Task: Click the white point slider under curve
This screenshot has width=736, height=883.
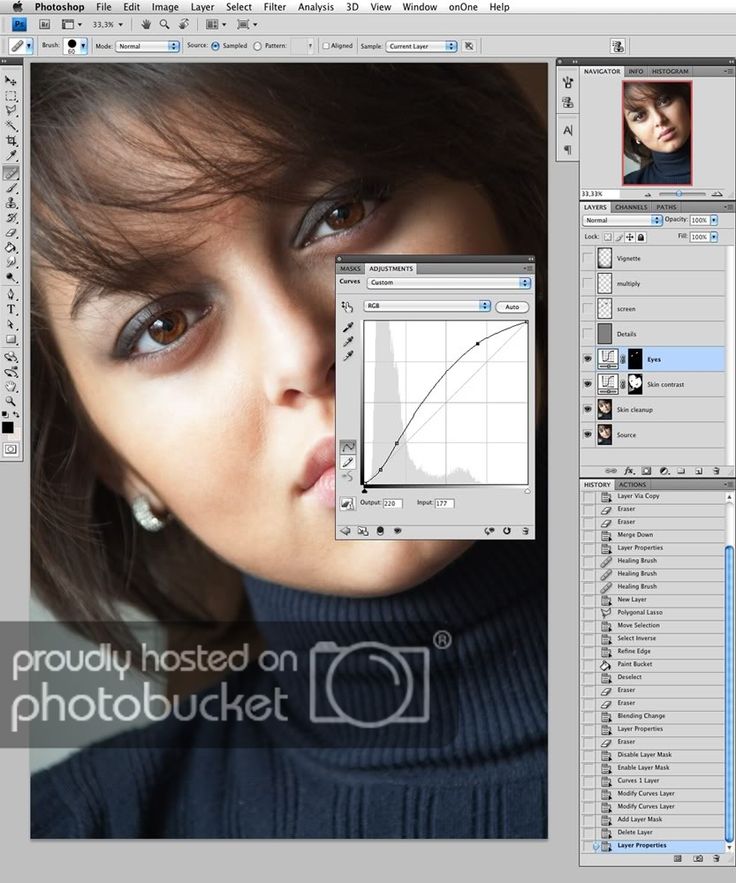Action: click(528, 491)
